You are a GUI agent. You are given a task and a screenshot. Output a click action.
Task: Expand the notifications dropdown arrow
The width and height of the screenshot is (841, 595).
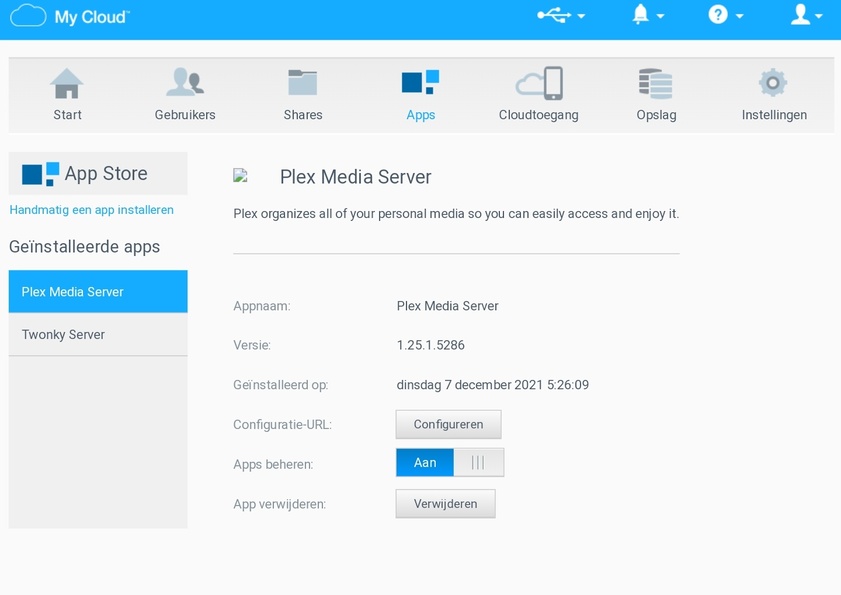(660, 17)
